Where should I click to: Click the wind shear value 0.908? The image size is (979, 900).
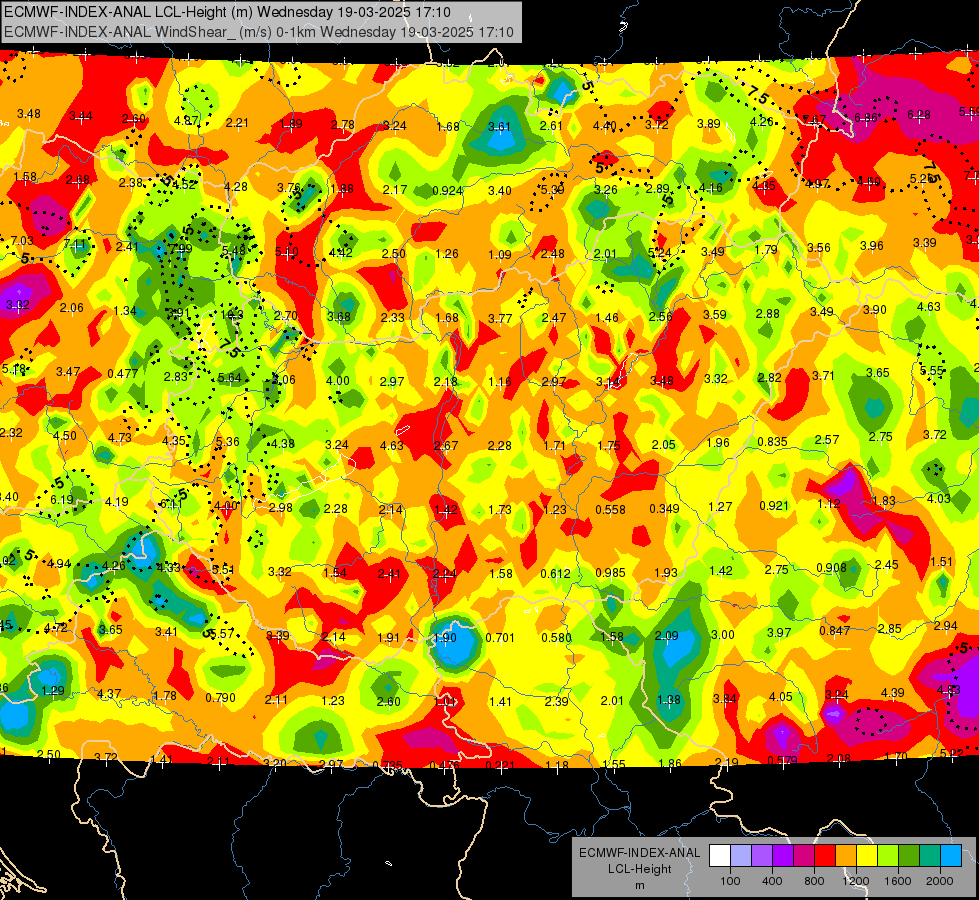point(831,568)
